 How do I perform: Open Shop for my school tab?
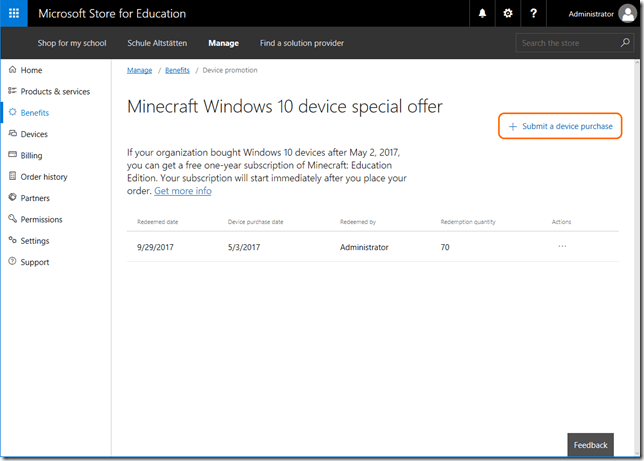point(72,43)
